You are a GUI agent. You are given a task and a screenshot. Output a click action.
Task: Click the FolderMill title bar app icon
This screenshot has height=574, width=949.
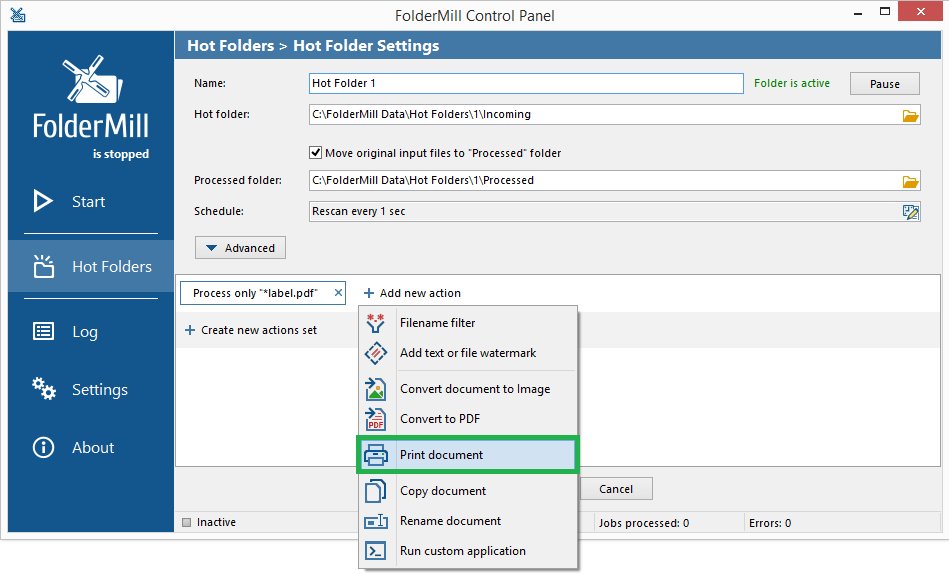tap(18, 15)
